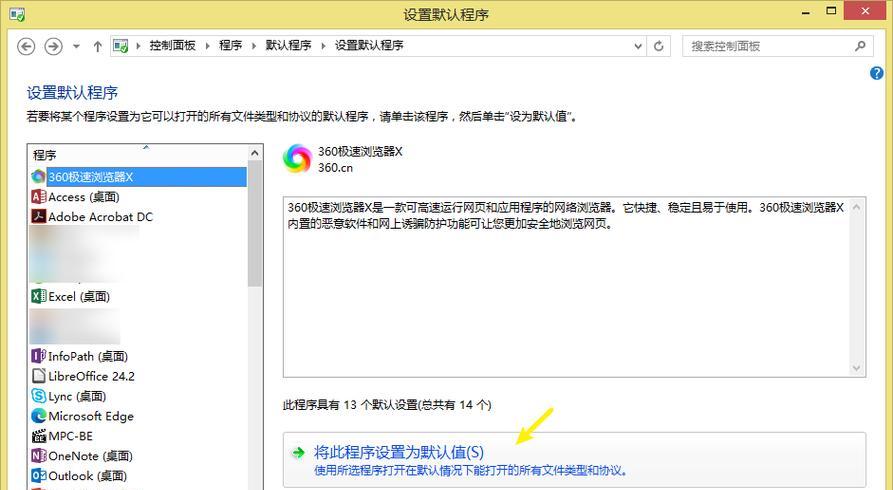Click the InfoPath icon in the list

[38, 356]
